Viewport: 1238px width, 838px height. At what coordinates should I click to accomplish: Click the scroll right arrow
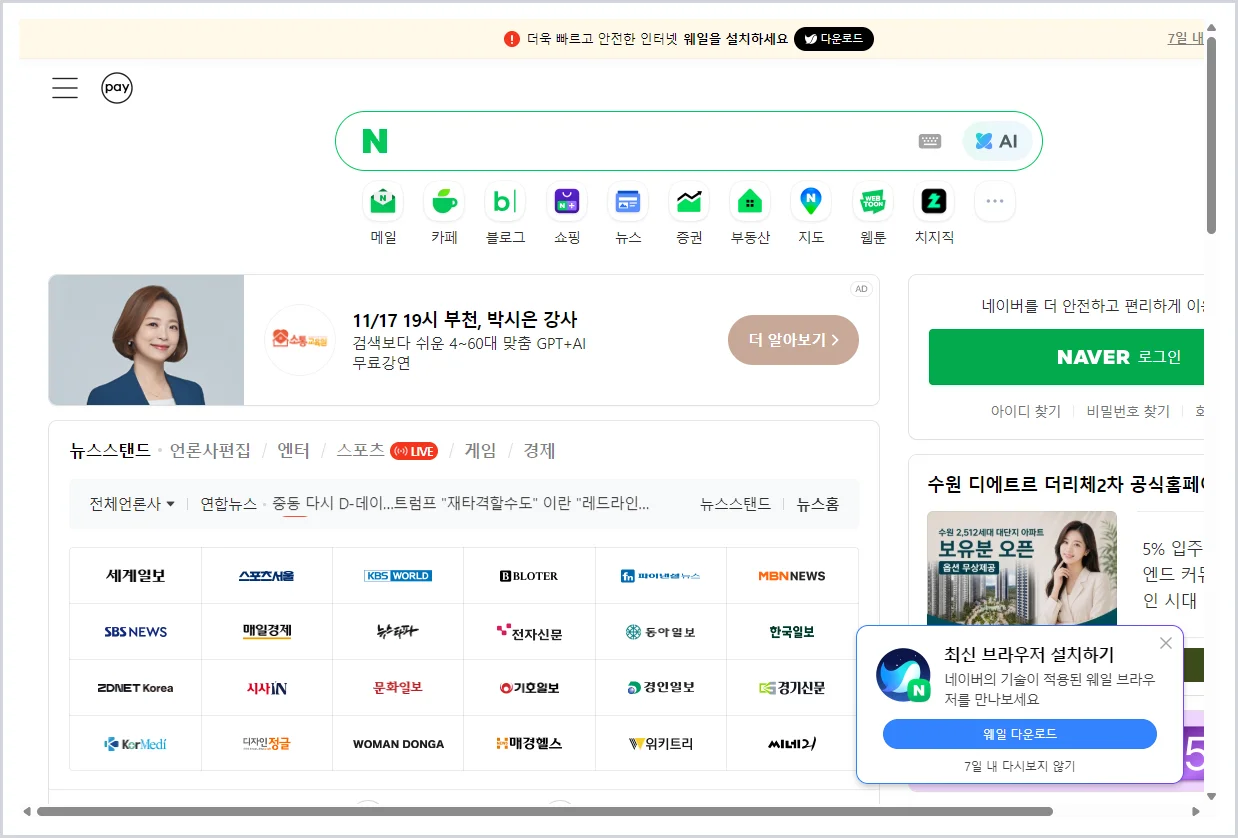click(1196, 811)
